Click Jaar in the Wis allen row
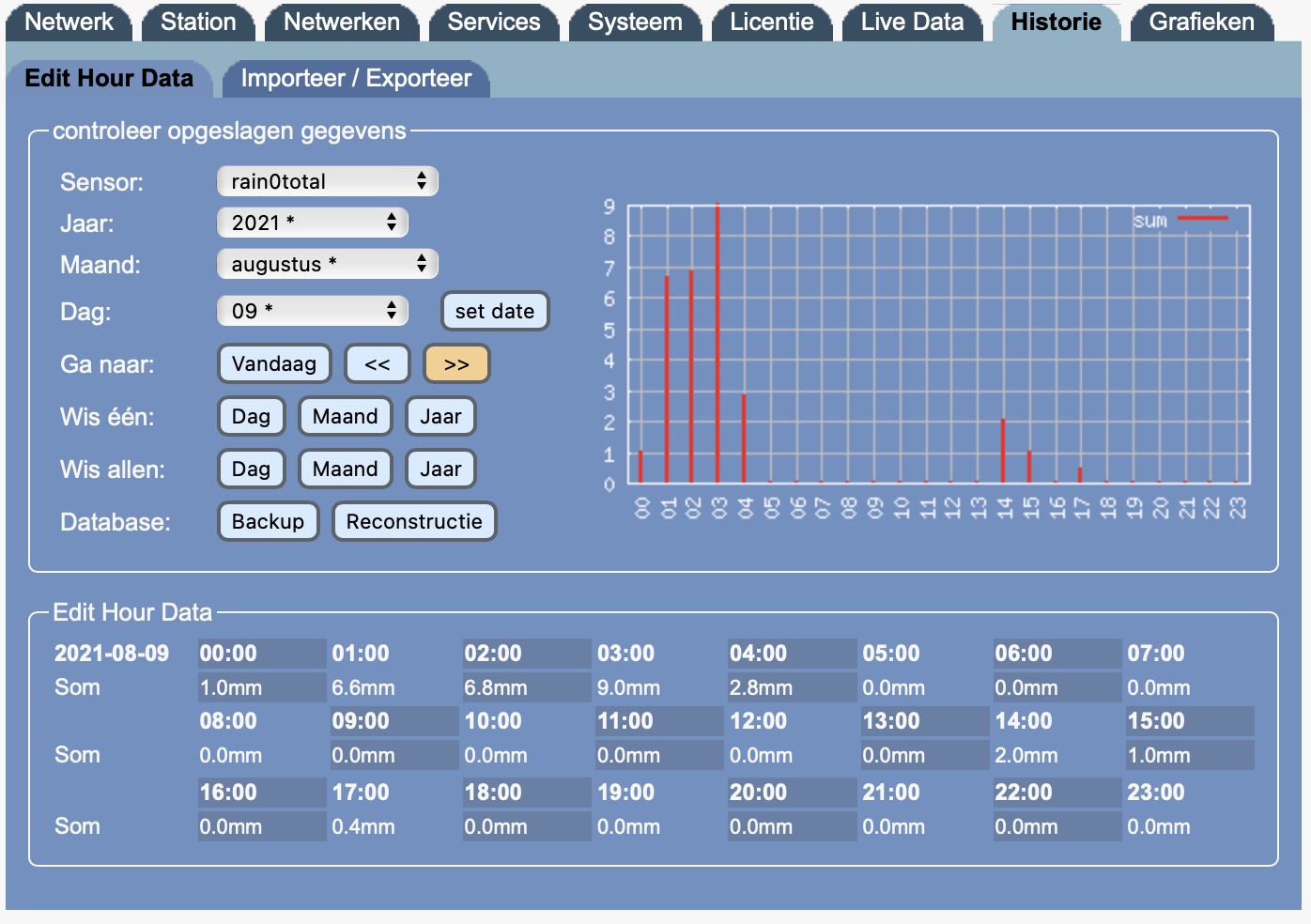Screen dimensions: 1311x924 (x=441, y=469)
